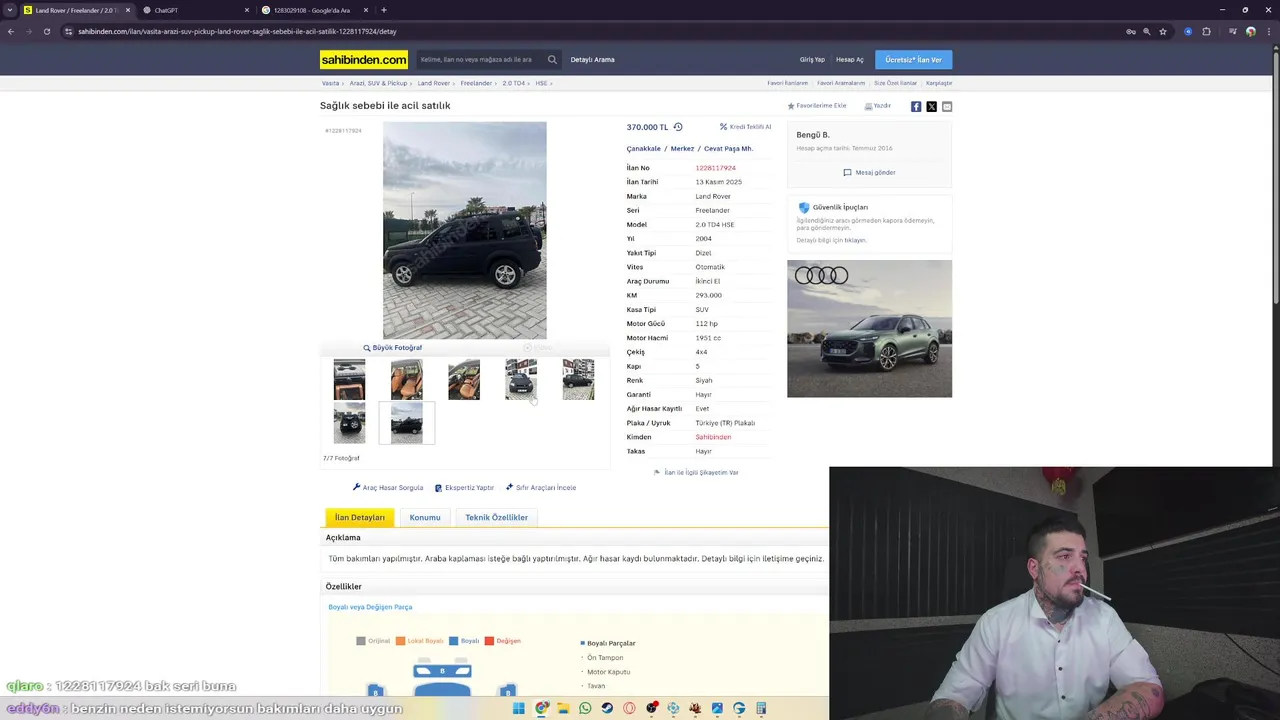Image resolution: width=1280 pixels, height=720 pixels.
Task: Click 2.0 TD4 breadcrumb
Action: [x=513, y=83]
